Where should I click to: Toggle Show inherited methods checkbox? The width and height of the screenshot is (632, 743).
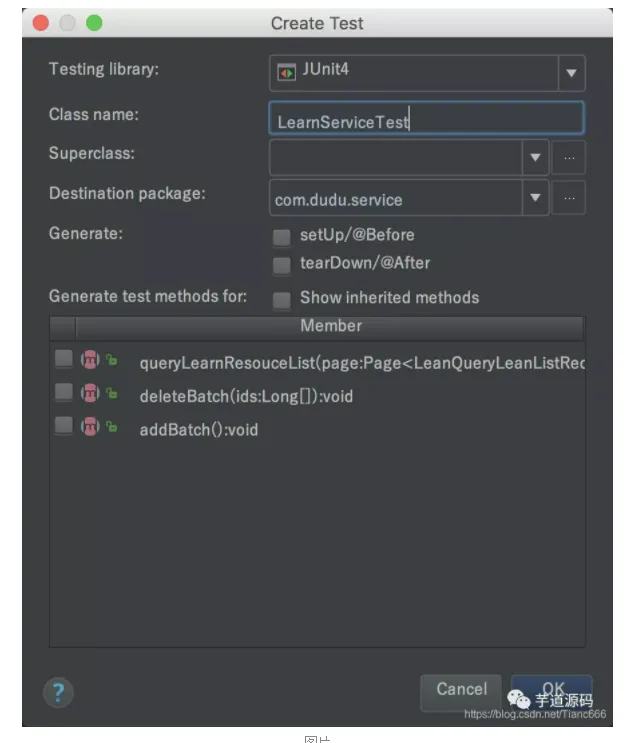[x=282, y=299]
